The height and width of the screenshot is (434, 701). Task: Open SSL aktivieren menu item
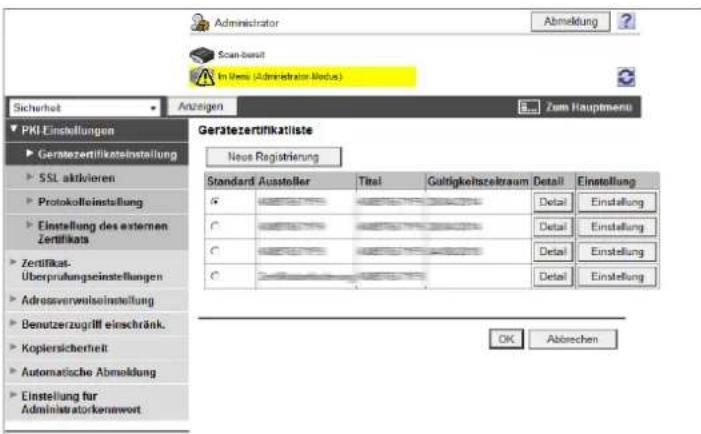coord(96,178)
